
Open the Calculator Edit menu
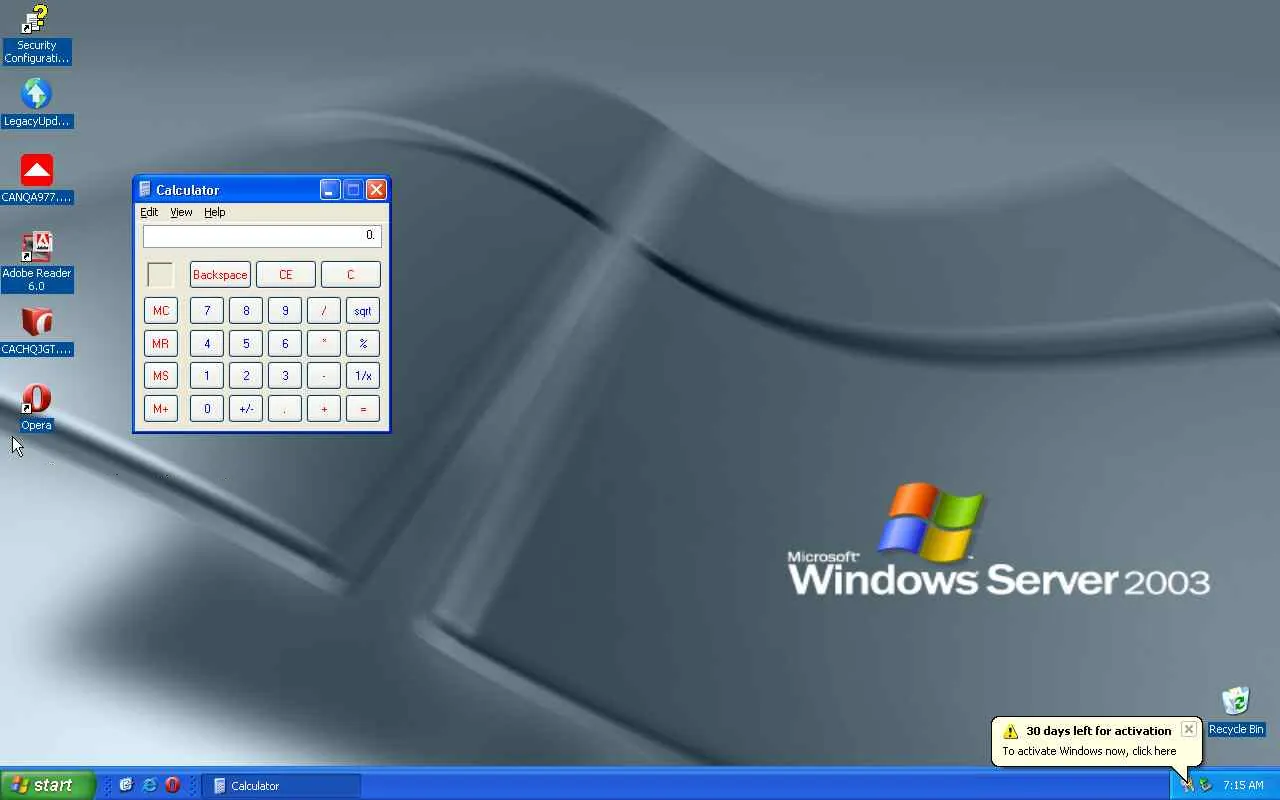coord(149,212)
